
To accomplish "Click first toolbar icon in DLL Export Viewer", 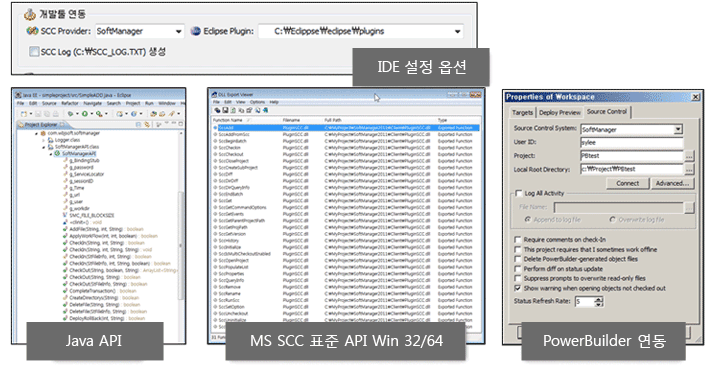I will coord(217,110).
